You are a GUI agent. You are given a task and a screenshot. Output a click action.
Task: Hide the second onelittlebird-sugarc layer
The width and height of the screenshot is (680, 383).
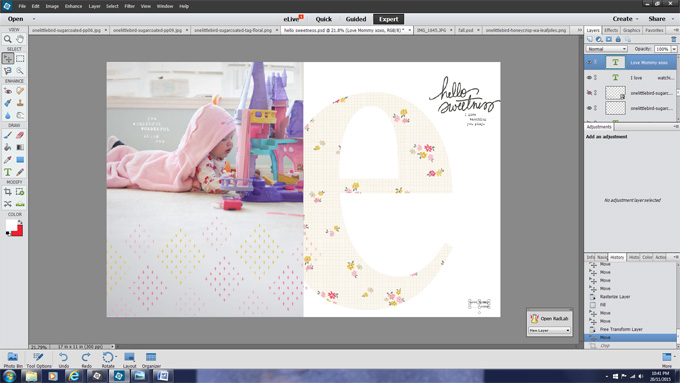[589, 108]
